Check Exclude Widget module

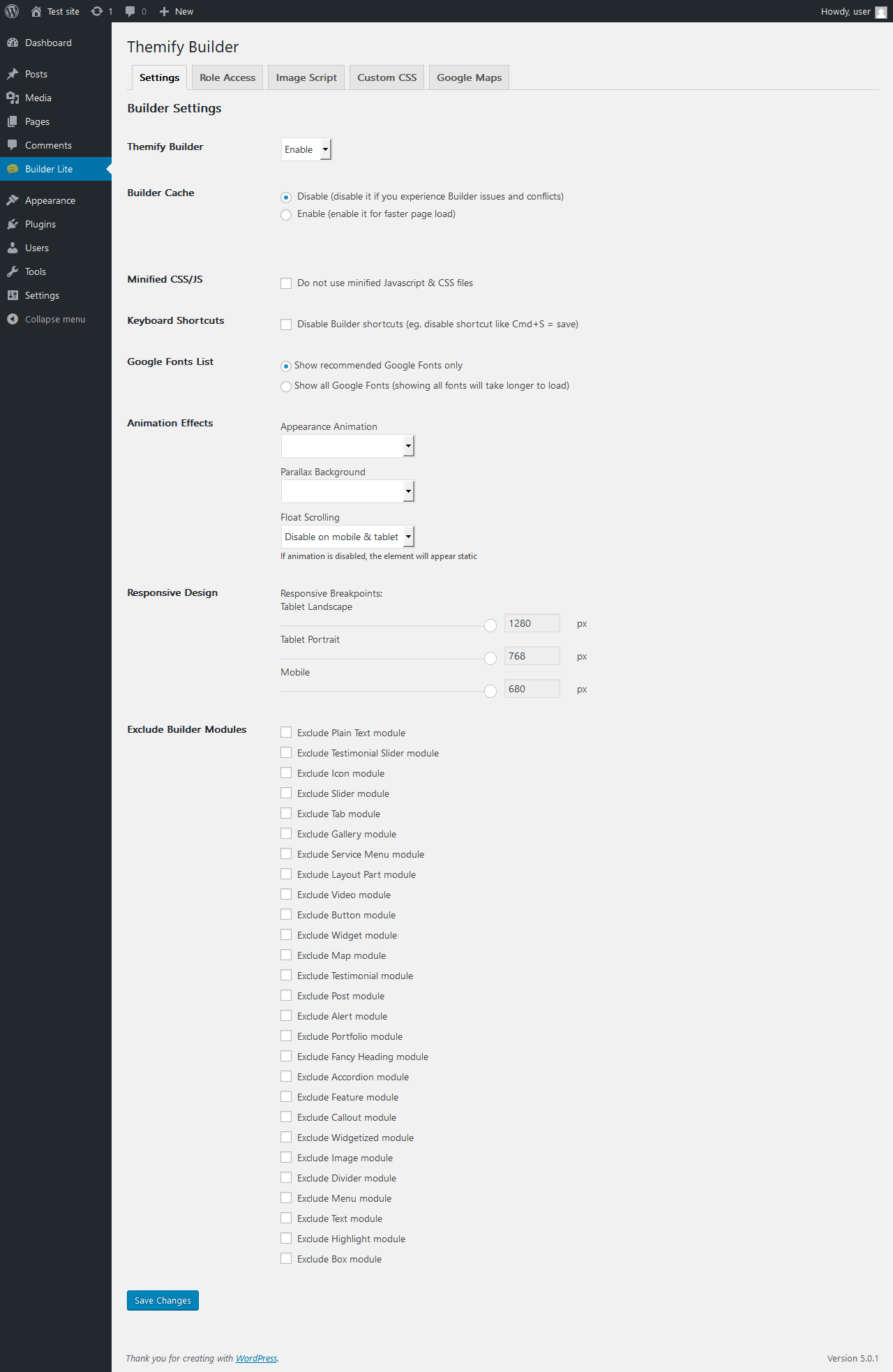[x=286, y=934]
